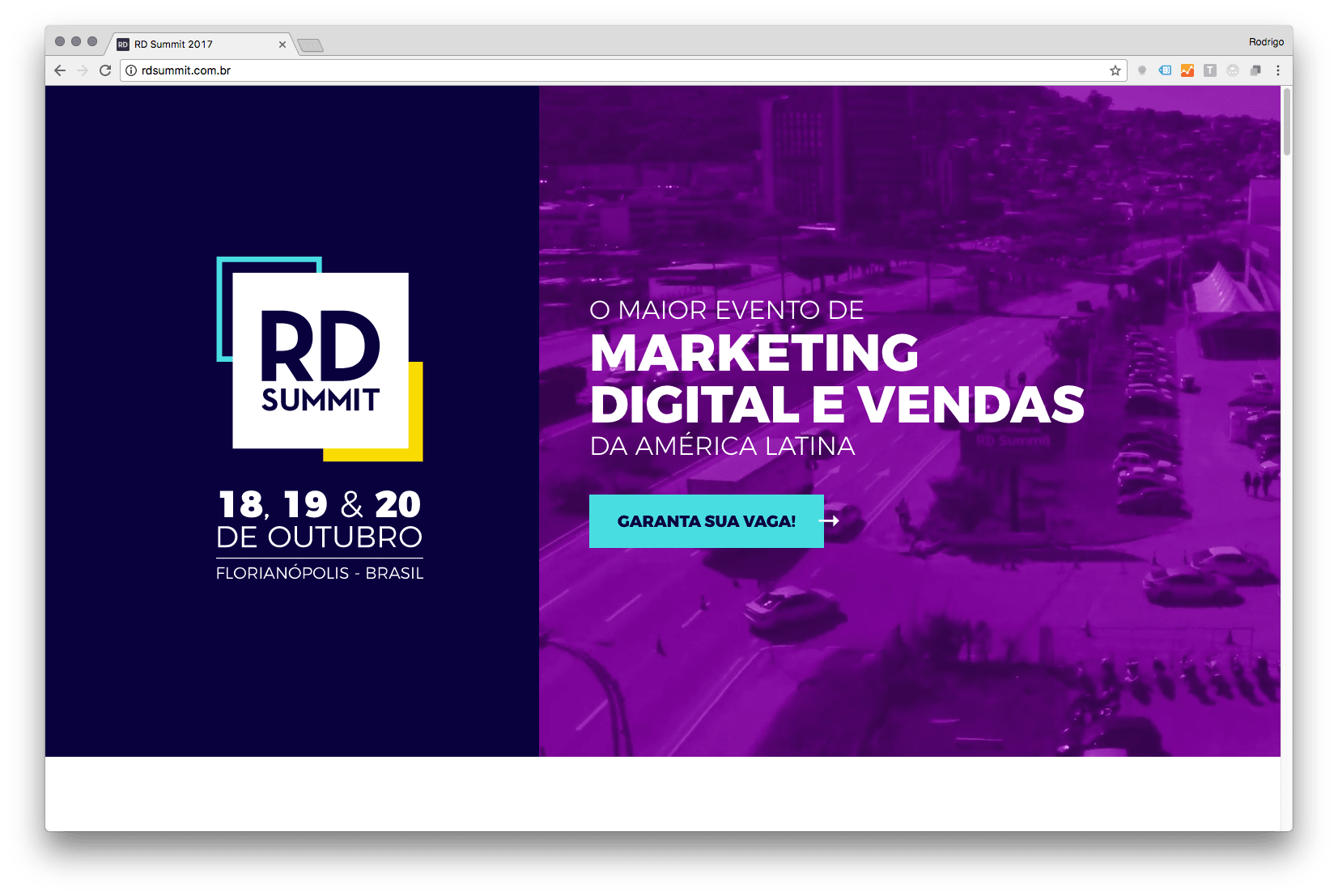
Task: Open the gray T extension icon
Action: pyautogui.click(x=1210, y=70)
